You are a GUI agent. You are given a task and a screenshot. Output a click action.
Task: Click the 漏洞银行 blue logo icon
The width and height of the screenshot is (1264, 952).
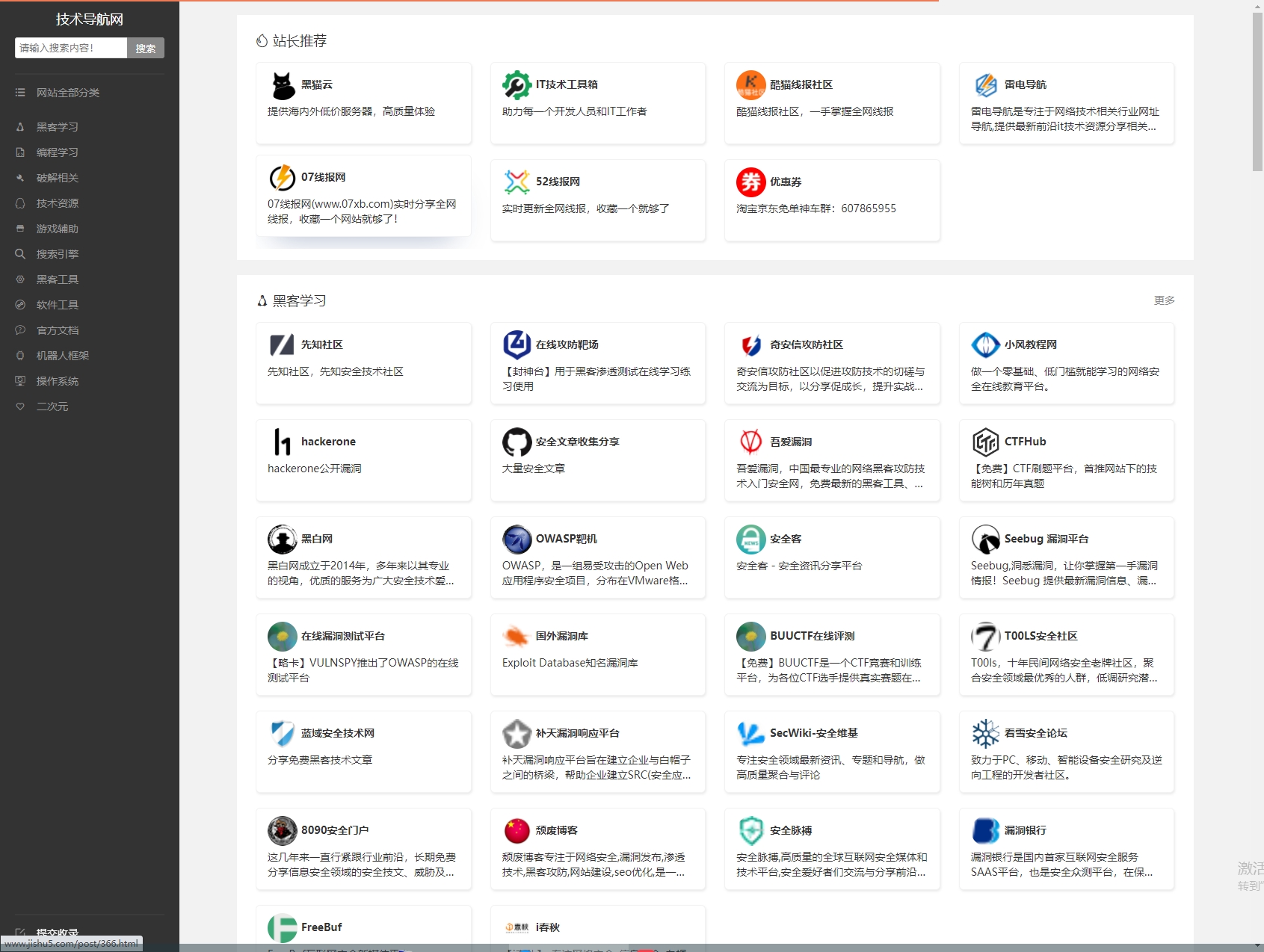coord(986,831)
